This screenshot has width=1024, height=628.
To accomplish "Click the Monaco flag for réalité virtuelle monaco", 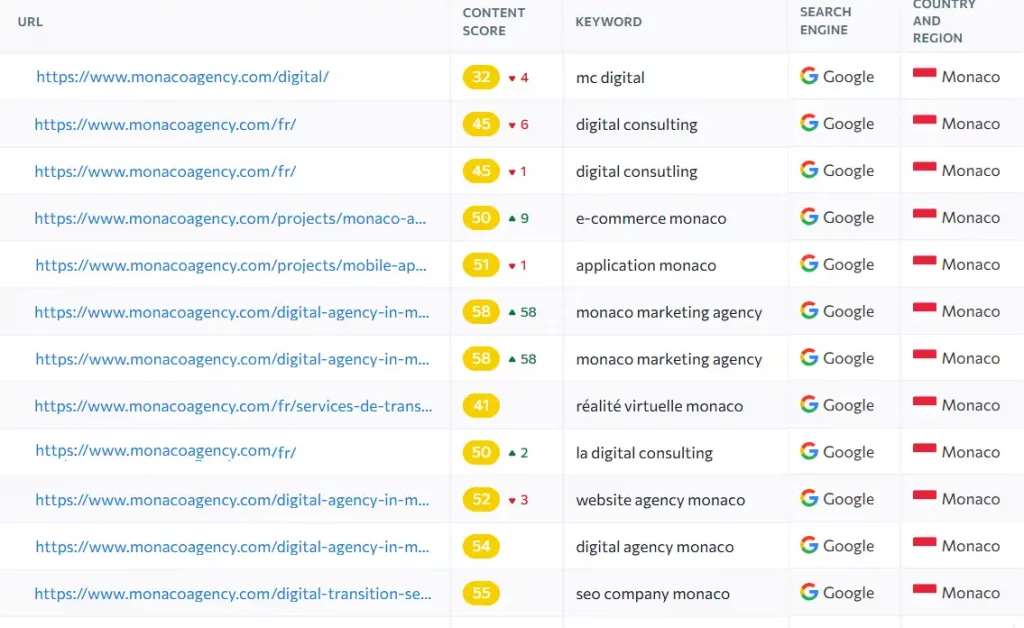I will 924,403.
